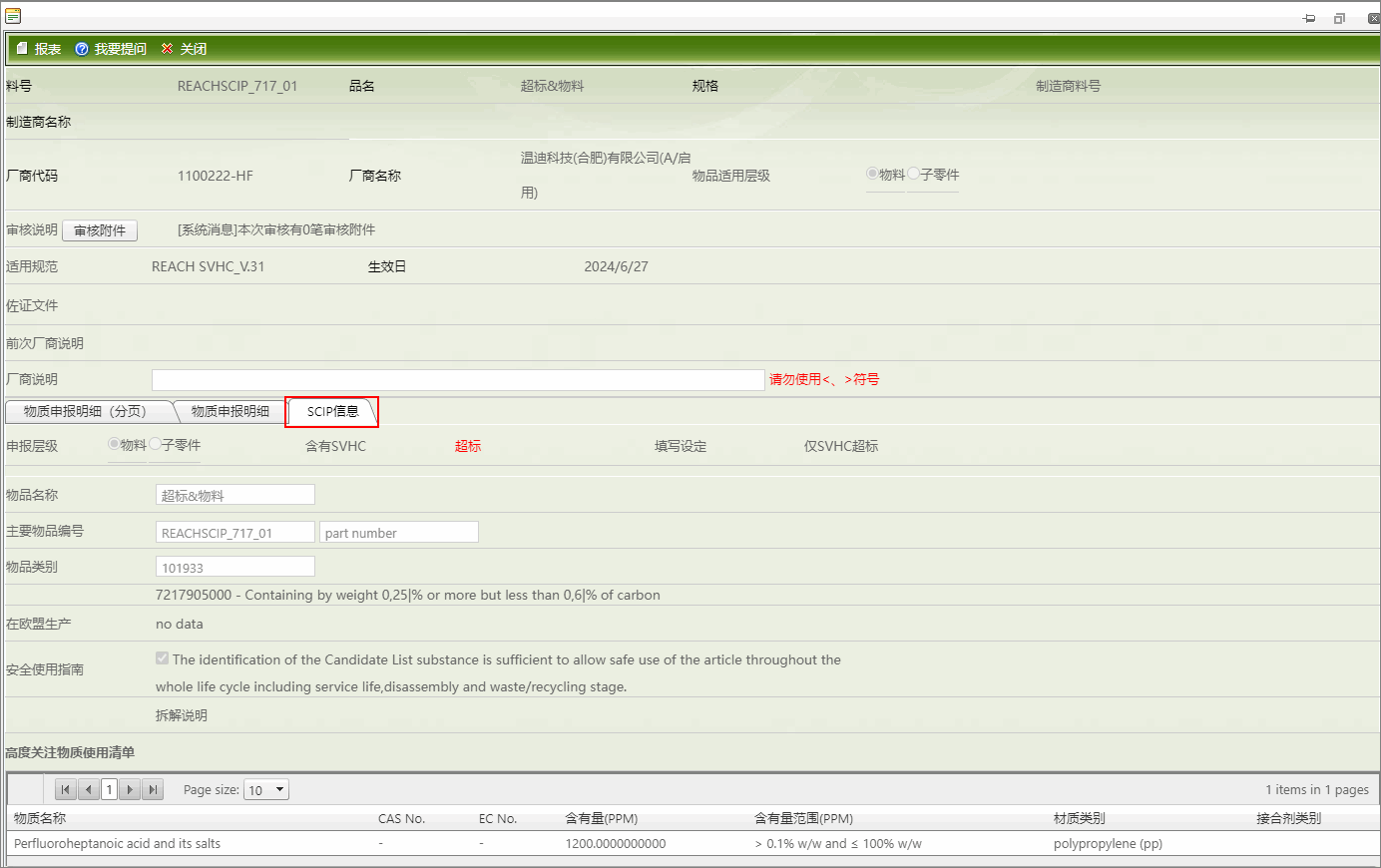1381x868 pixels.
Task: Click the window document icon in title bar
Action: 13,16
